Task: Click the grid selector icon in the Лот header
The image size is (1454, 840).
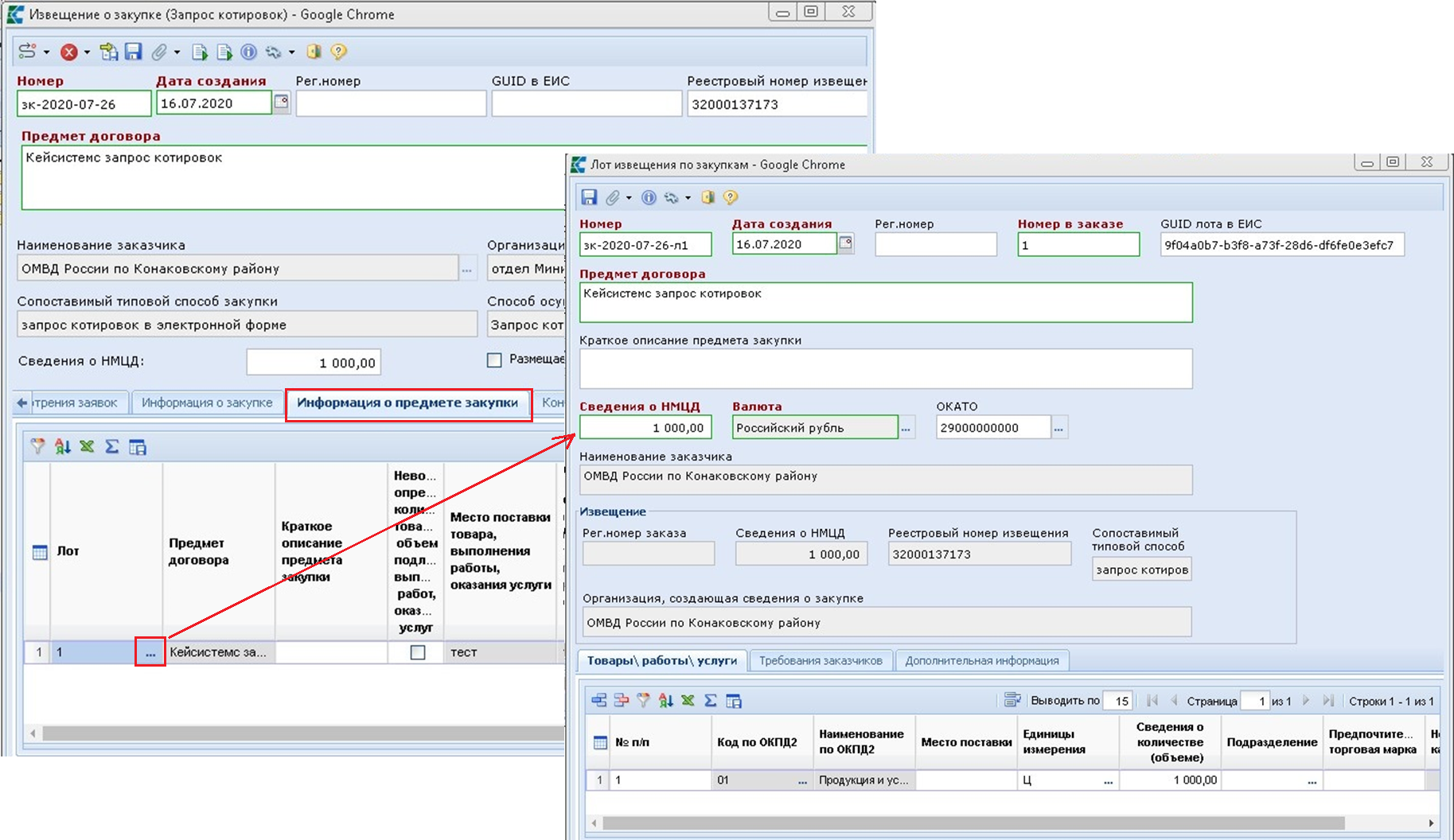Action: (40, 552)
